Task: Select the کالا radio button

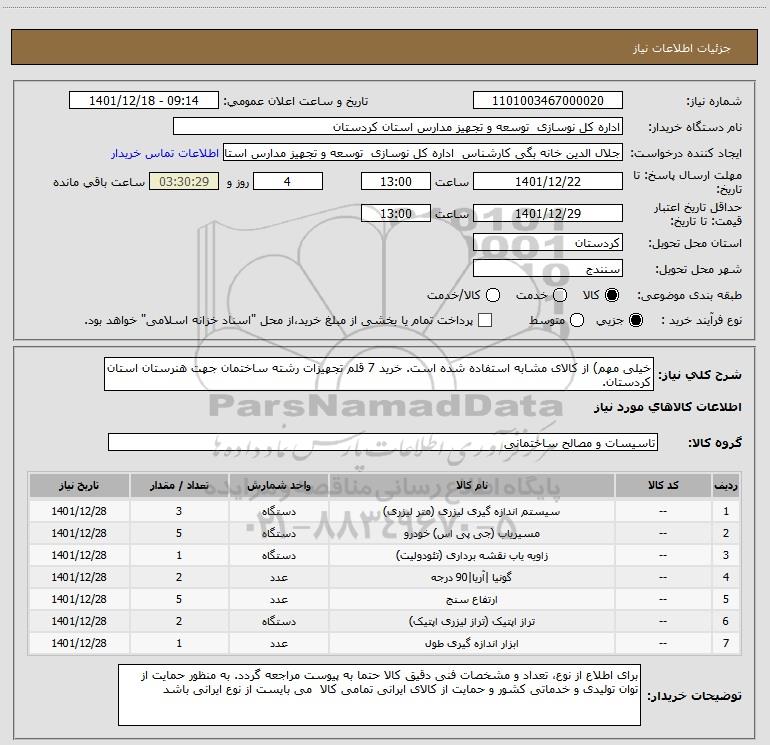Action: tap(612, 295)
